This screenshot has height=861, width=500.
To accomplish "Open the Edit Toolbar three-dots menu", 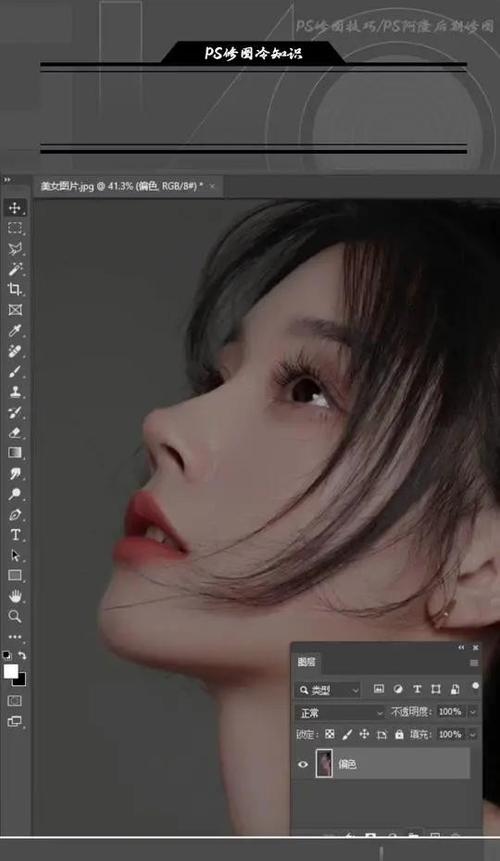I will pos(15,637).
